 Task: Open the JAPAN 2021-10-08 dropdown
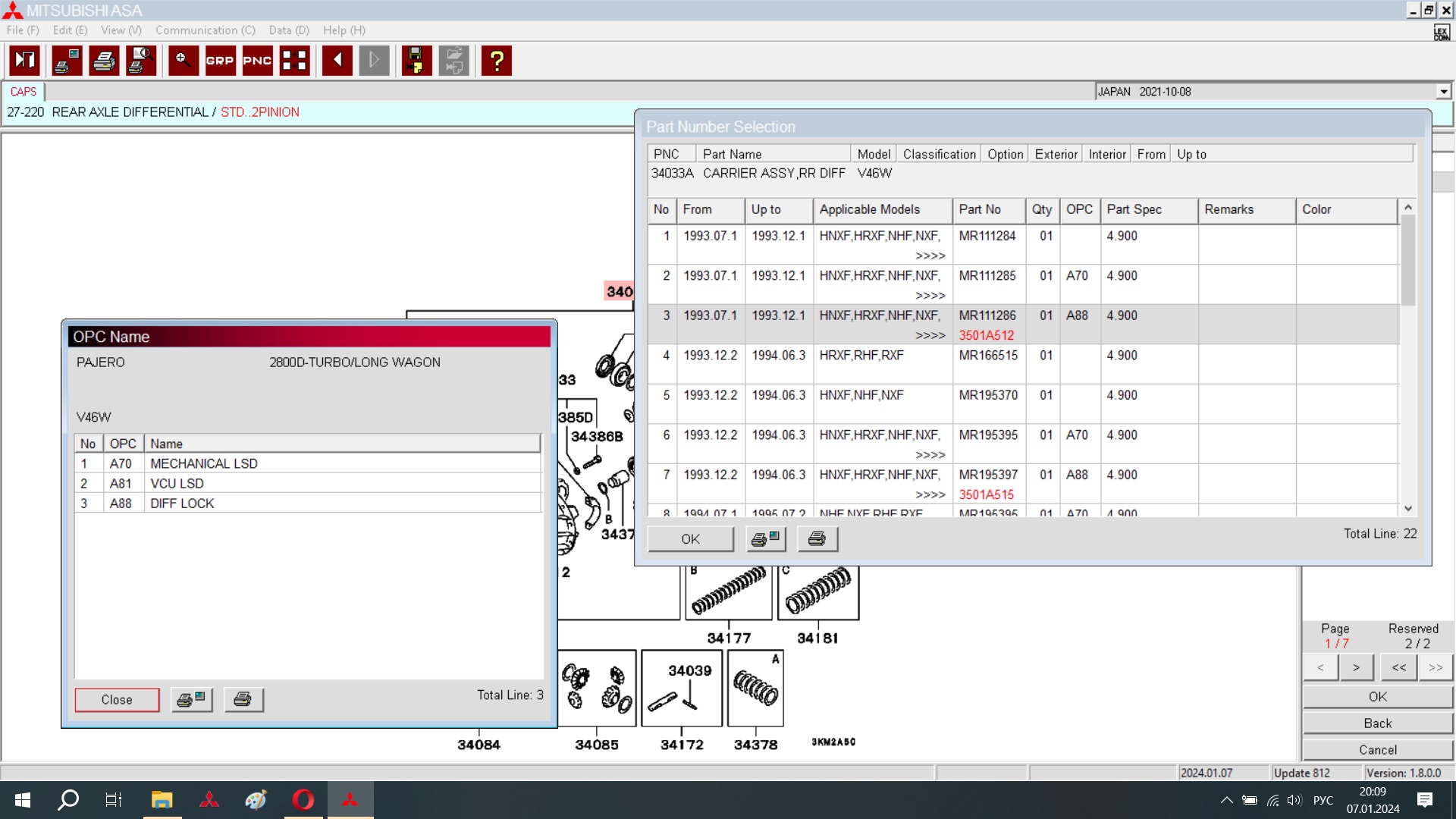click(x=1443, y=92)
